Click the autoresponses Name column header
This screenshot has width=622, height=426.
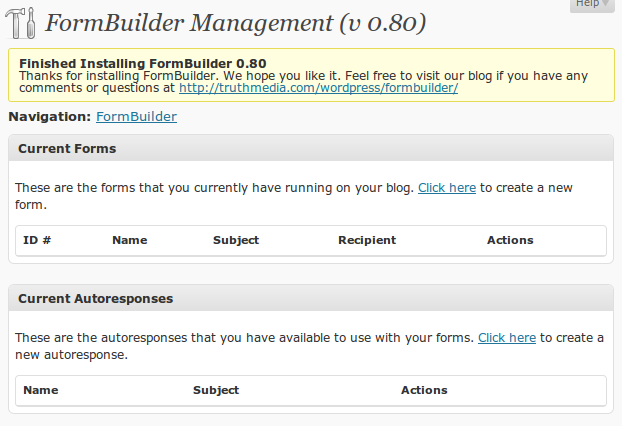(x=41, y=390)
